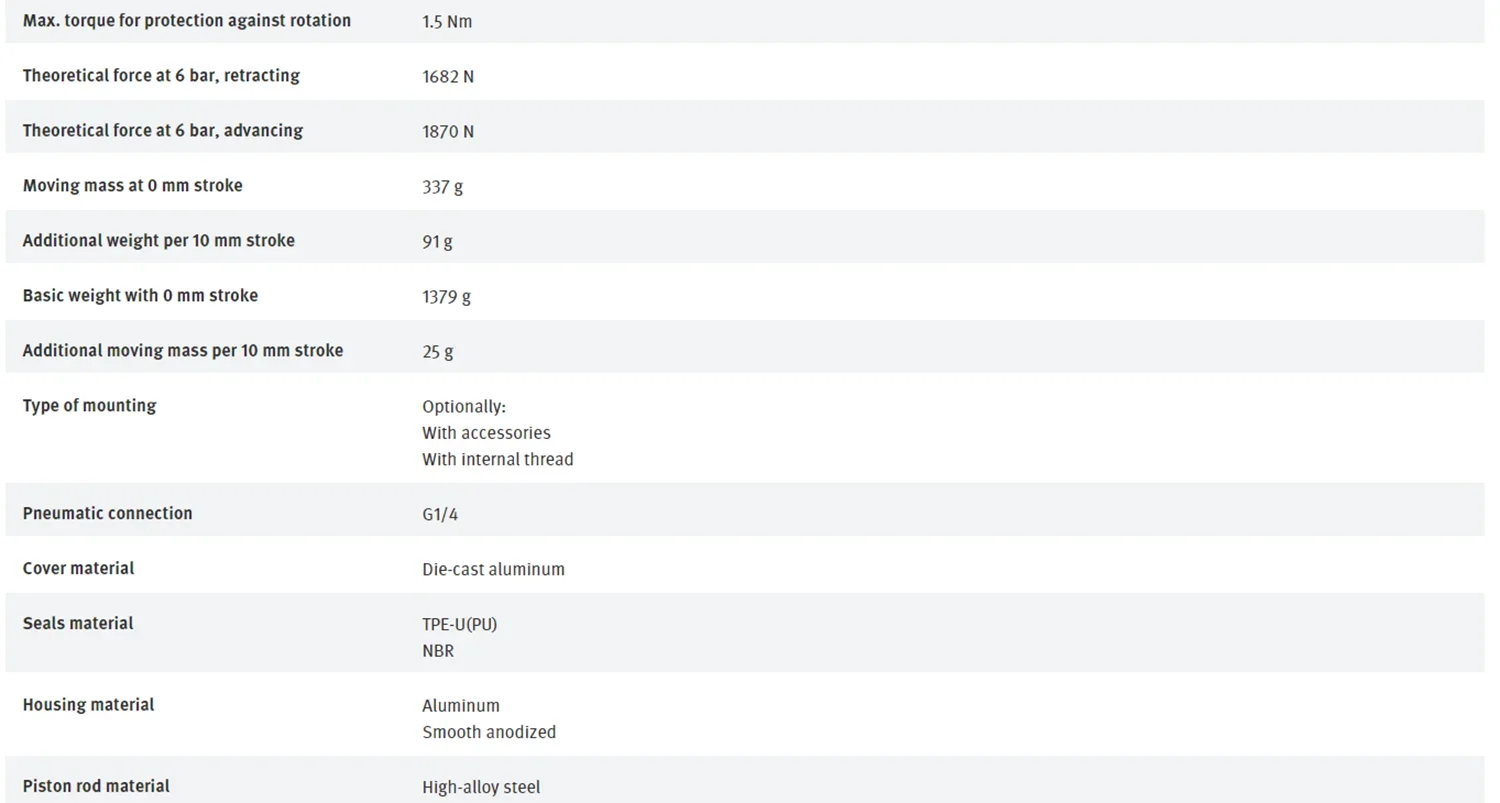Click the "Housing material" row label
This screenshot has width=1500, height=803.
[88, 705]
